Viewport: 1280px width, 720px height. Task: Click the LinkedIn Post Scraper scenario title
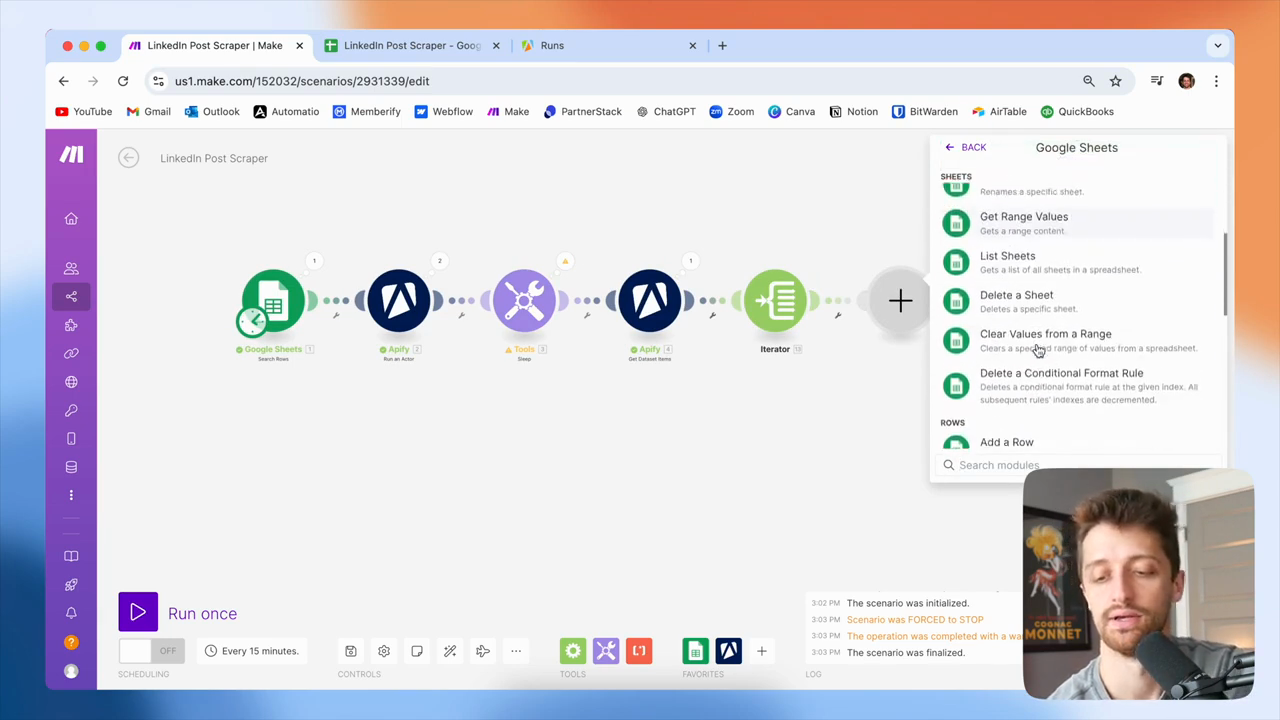tap(214, 158)
